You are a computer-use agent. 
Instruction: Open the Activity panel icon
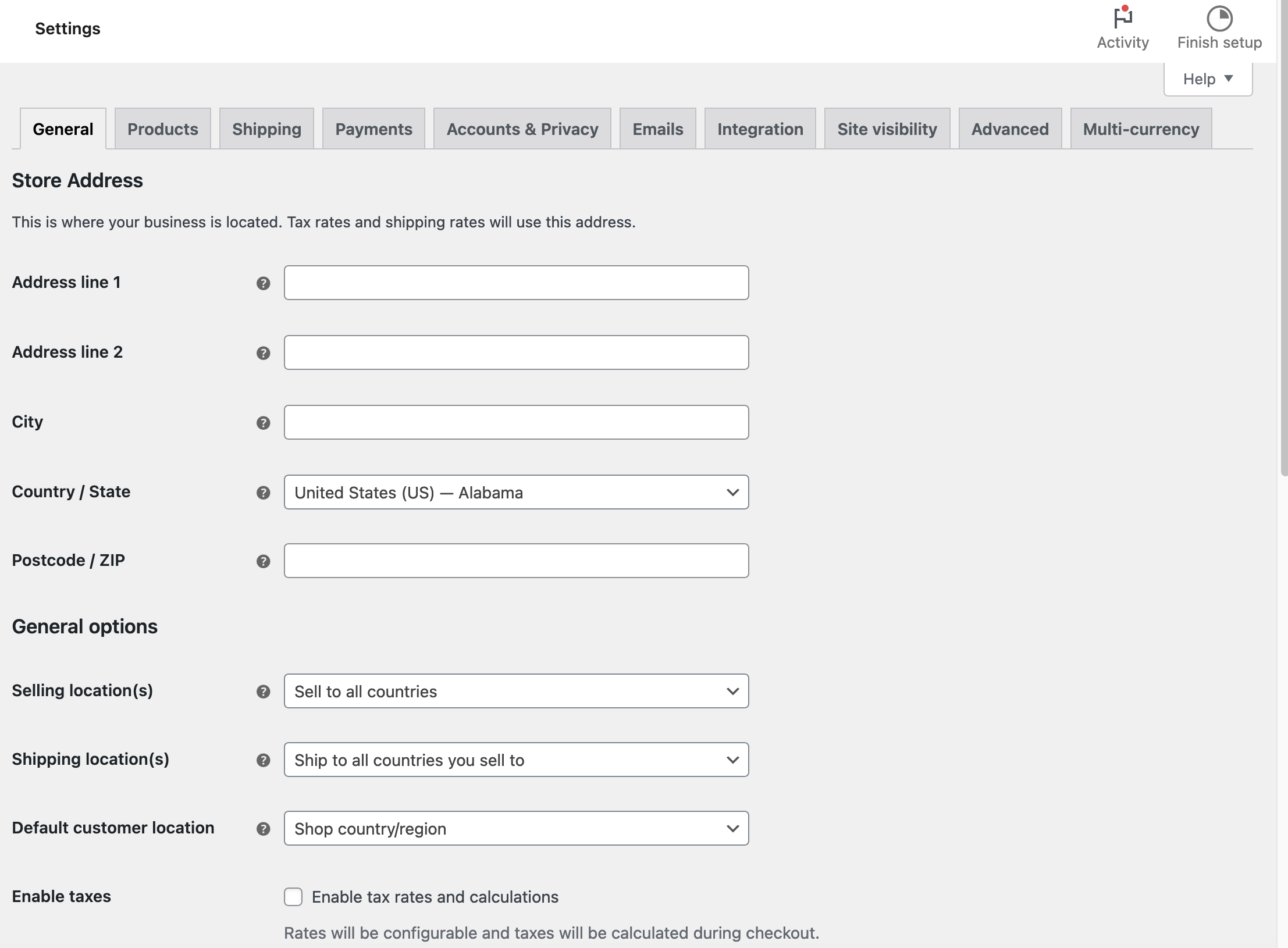coord(1122,19)
